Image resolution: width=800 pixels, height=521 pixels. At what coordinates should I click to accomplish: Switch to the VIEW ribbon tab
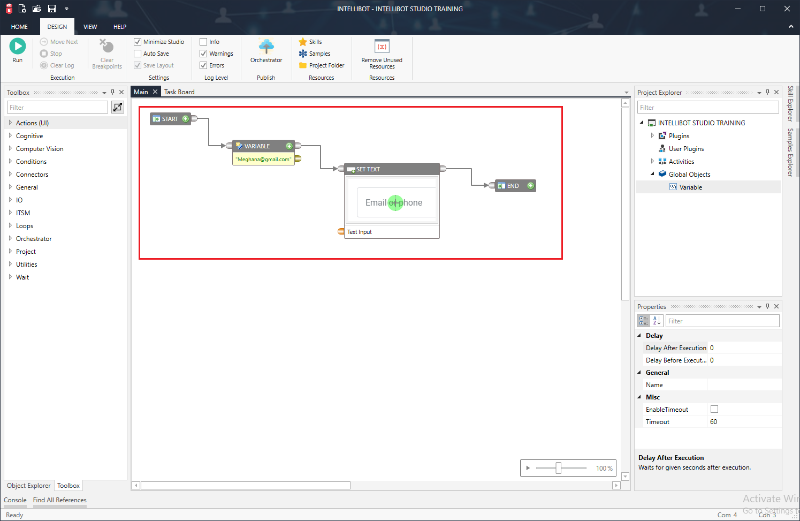point(90,26)
